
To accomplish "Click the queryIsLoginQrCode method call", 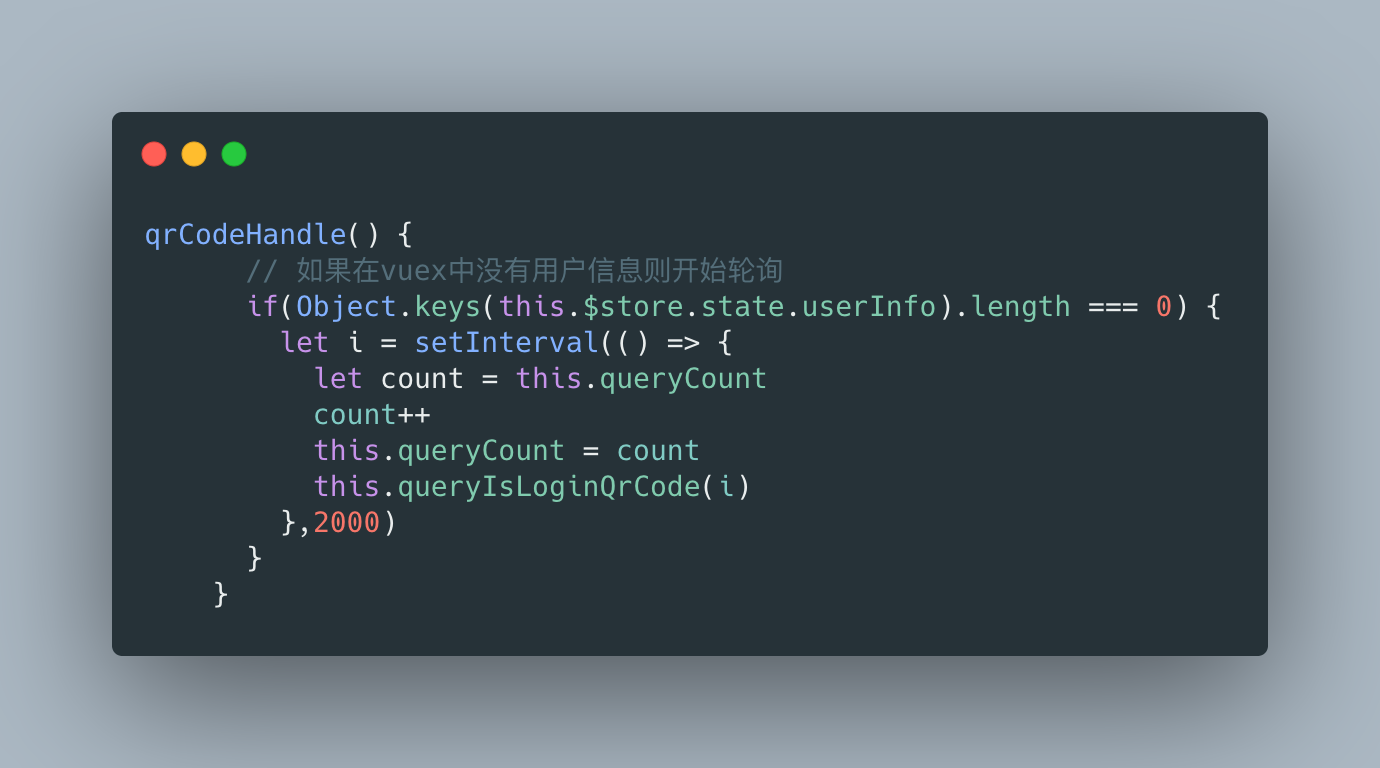I will pyautogui.click(x=549, y=486).
